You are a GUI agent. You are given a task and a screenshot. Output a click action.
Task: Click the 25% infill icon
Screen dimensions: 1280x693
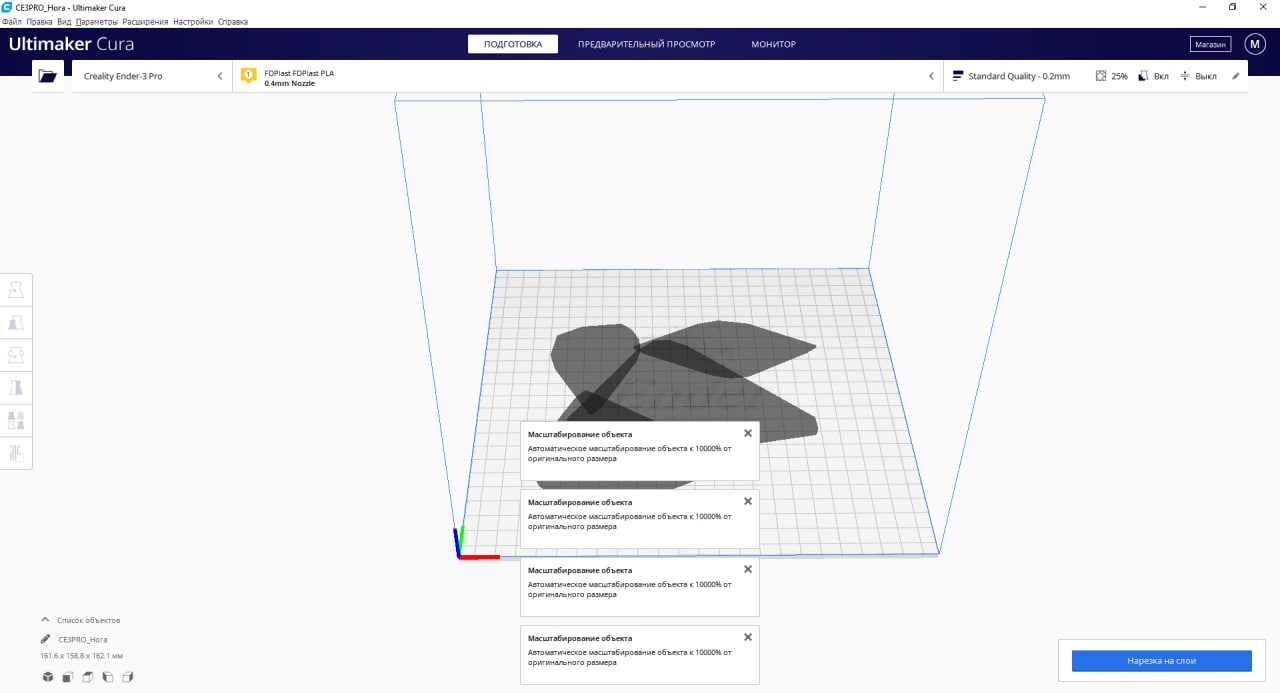click(x=1101, y=76)
